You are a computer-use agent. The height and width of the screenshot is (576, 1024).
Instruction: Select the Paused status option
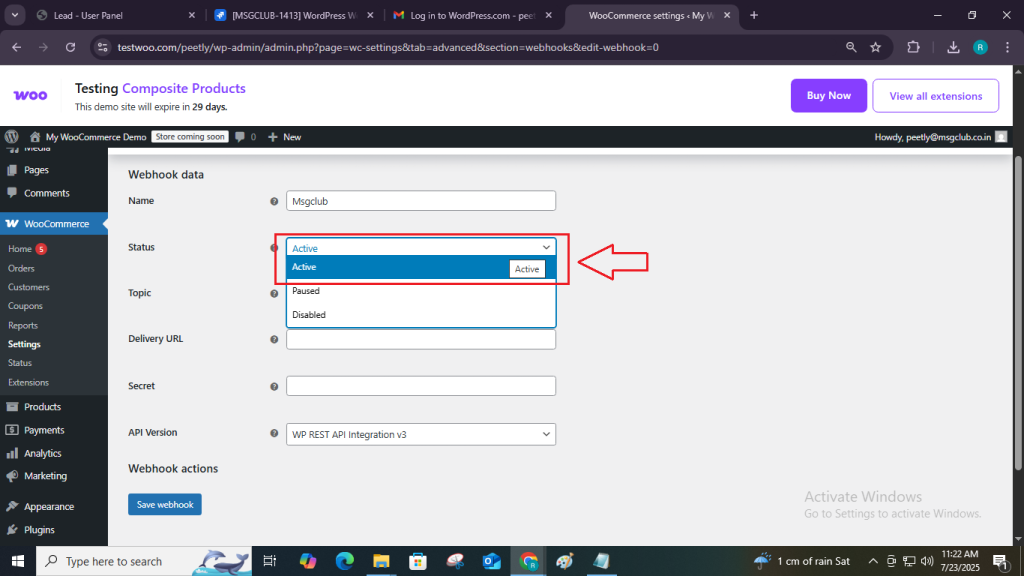click(x=421, y=291)
